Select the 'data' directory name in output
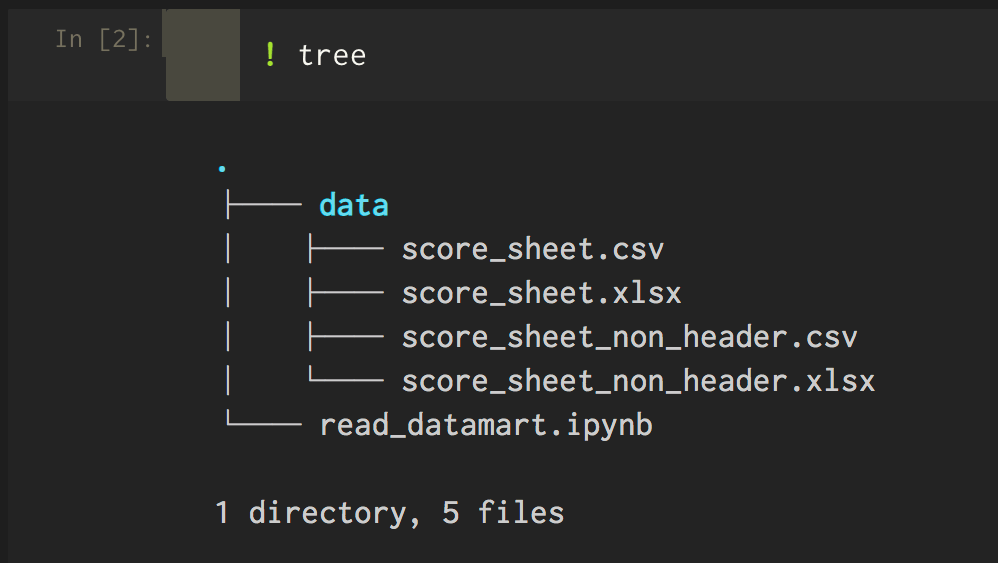This screenshot has width=998, height=563. 353,205
